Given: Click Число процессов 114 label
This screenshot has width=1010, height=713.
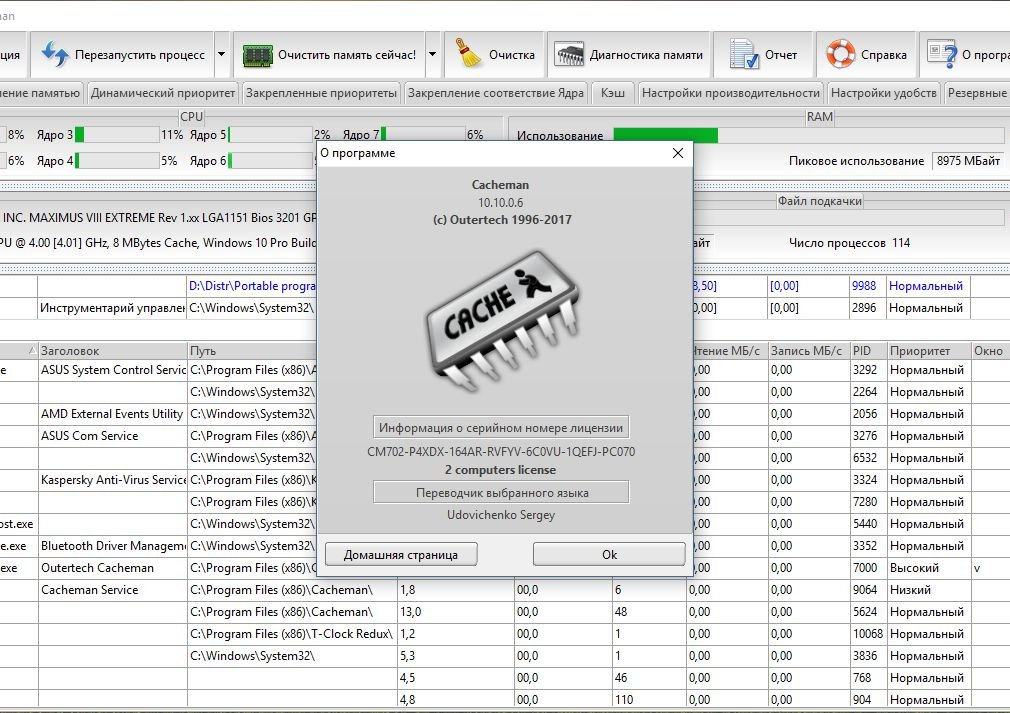Looking at the screenshot, I should (x=849, y=243).
